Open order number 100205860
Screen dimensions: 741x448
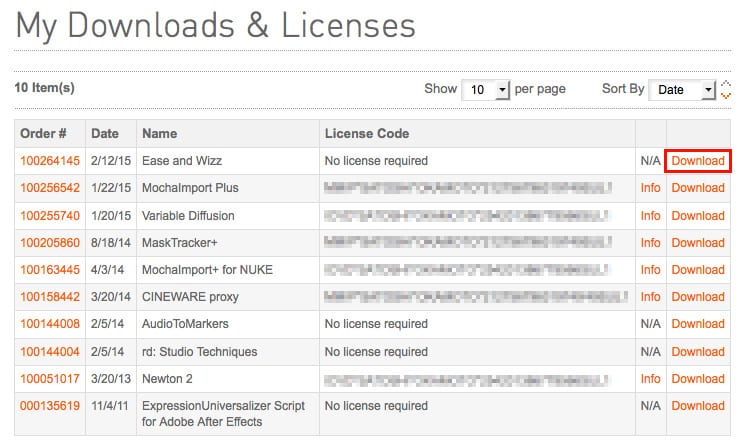tap(50, 242)
